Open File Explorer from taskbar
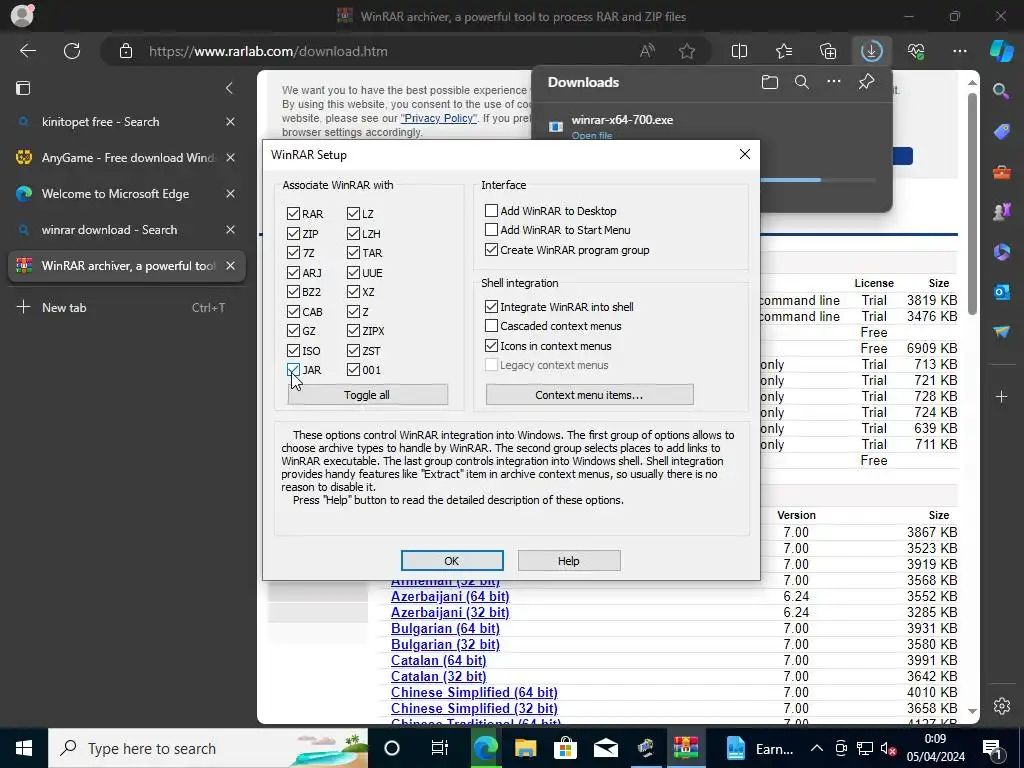This screenshot has height=768, width=1024. tap(526, 748)
